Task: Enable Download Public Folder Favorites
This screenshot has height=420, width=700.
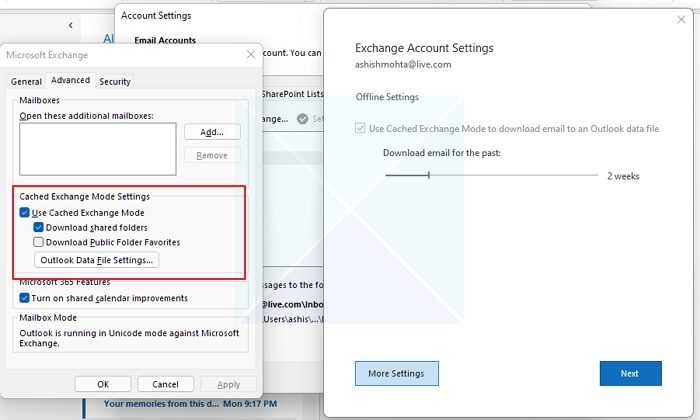Action: coord(38,242)
